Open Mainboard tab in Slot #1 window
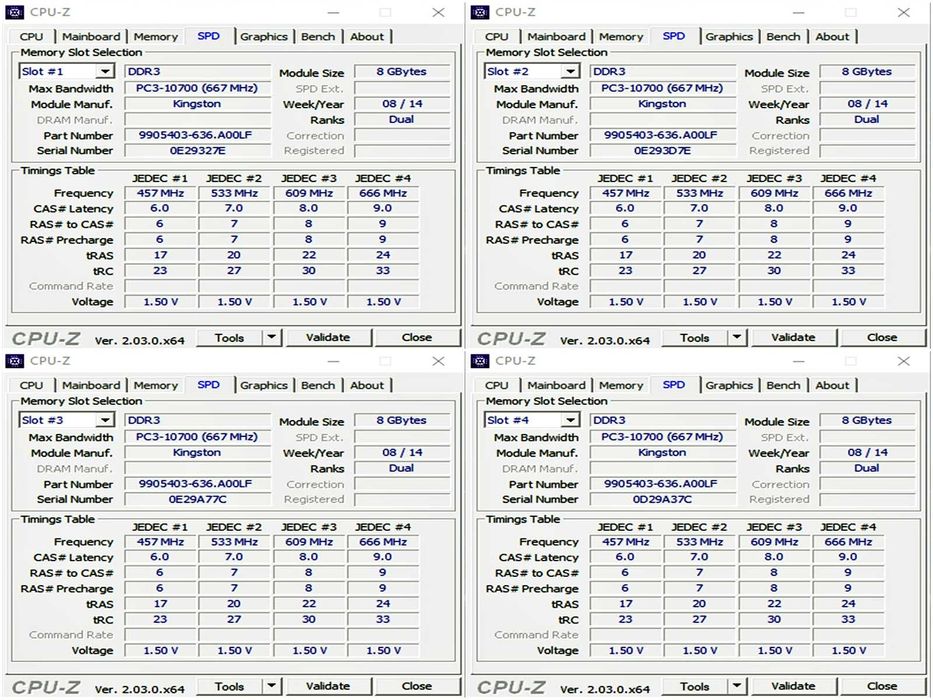933x700 pixels. point(91,36)
